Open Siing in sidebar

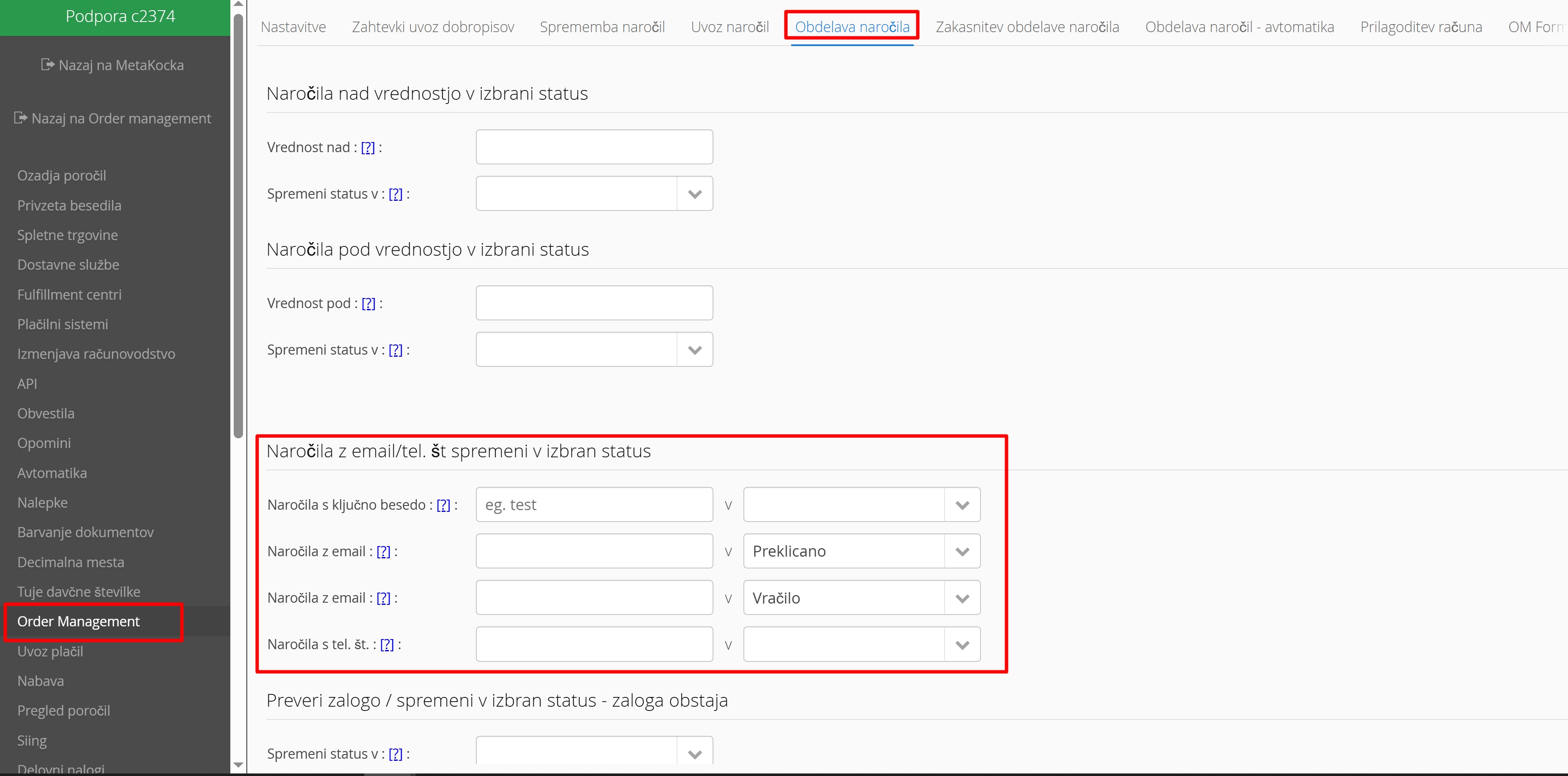[x=32, y=740]
